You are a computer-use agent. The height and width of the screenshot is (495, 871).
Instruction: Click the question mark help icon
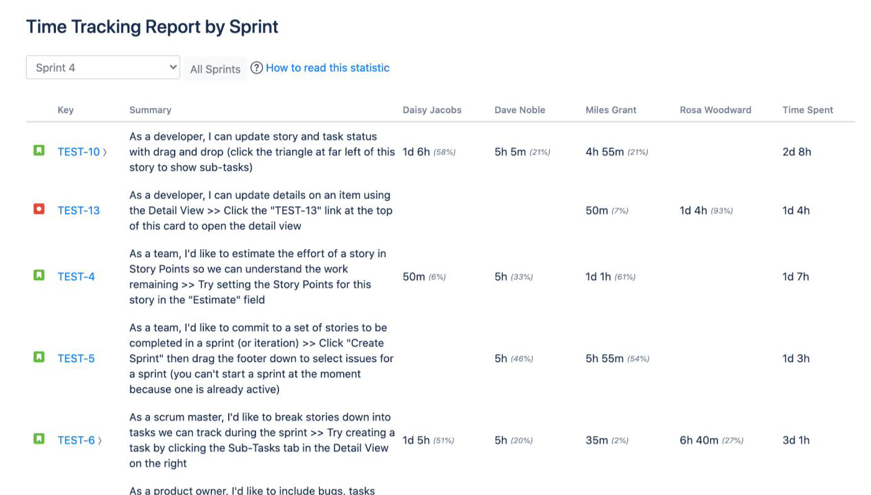click(x=257, y=68)
